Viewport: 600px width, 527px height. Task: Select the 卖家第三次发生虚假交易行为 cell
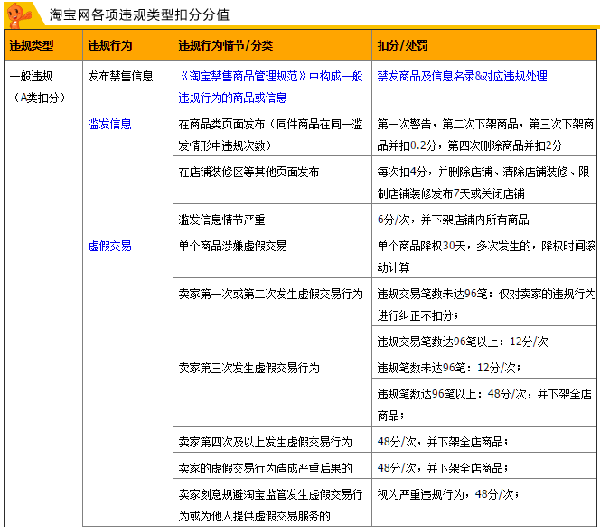tap(249, 367)
